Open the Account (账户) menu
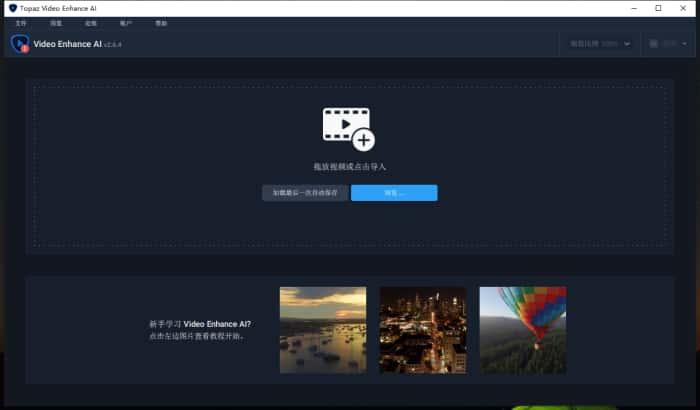Image resolution: width=700 pixels, height=410 pixels. point(125,23)
